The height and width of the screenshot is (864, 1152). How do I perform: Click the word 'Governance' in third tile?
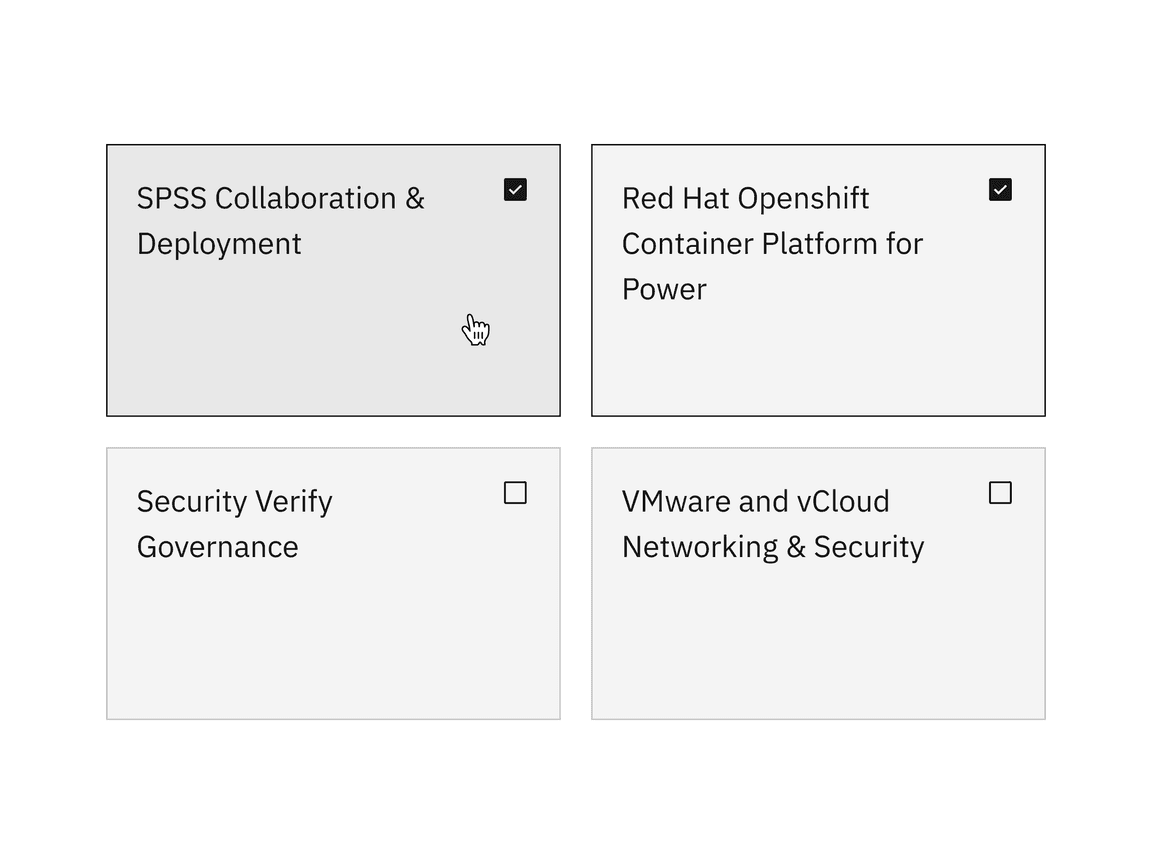click(218, 547)
